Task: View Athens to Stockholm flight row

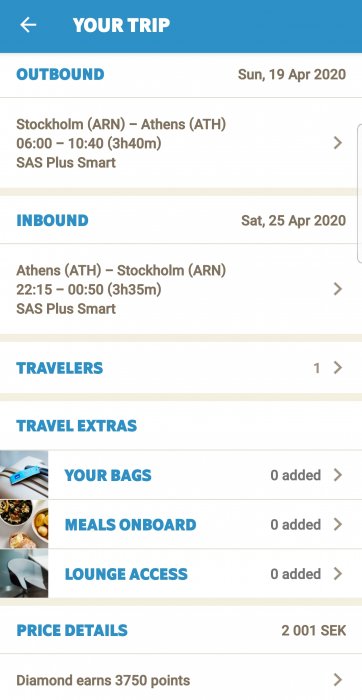Action: pyautogui.click(x=181, y=289)
